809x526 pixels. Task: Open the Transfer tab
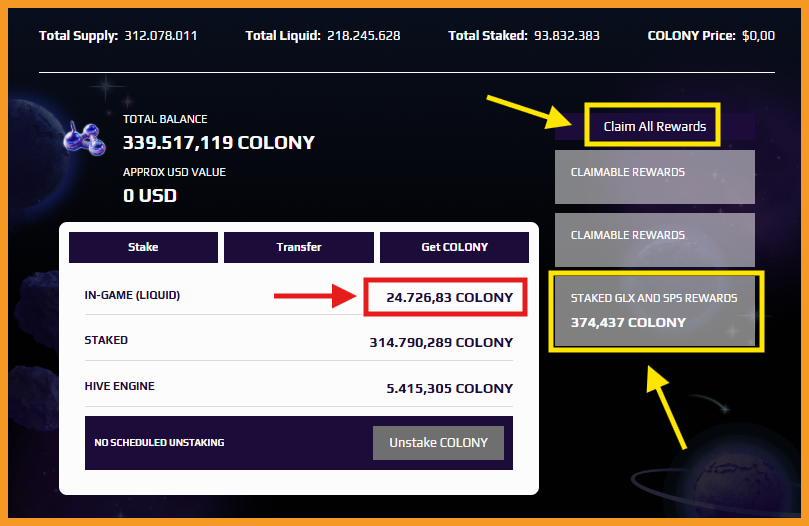pos(299,247)
